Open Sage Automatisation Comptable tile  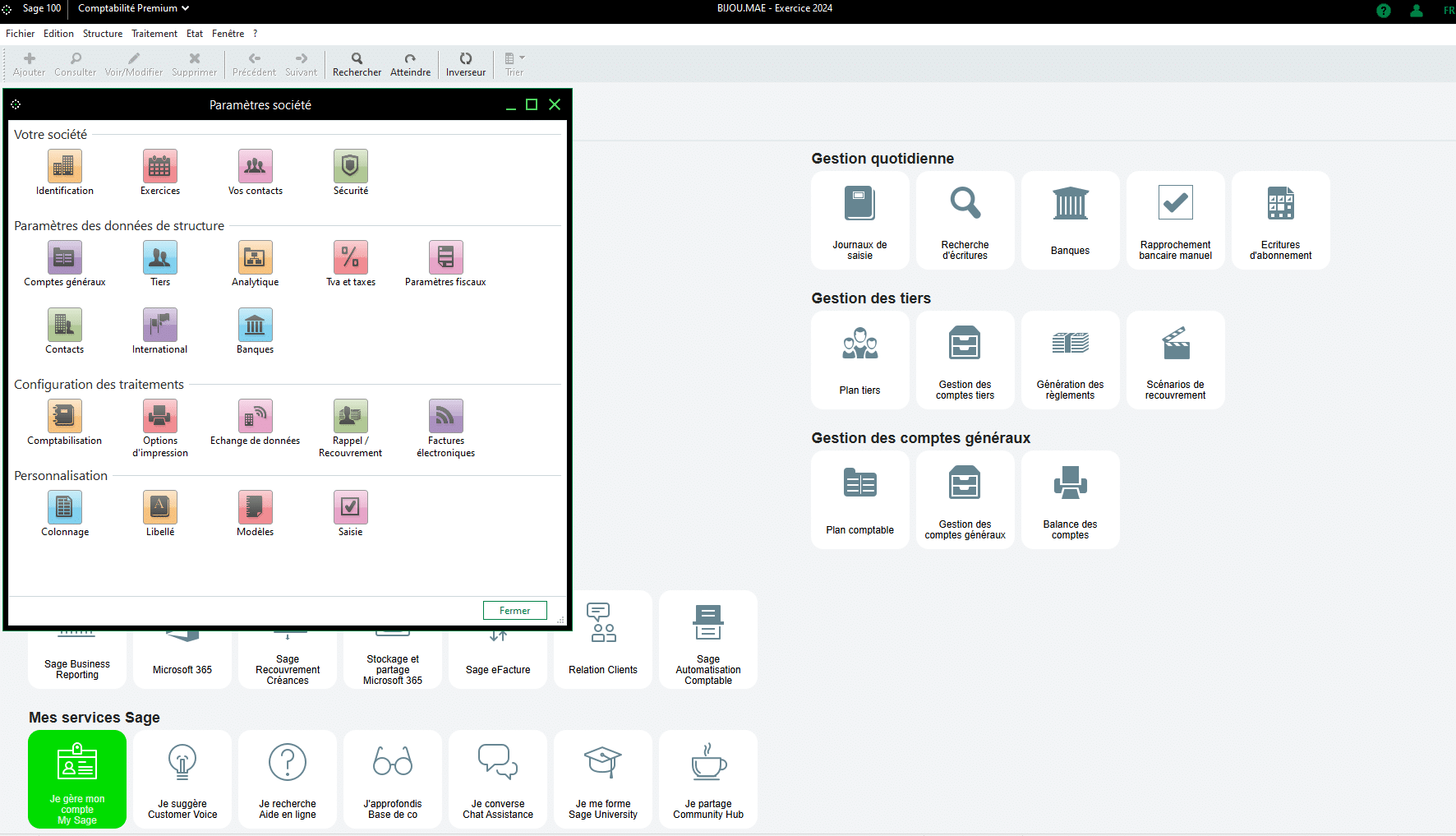pos(708,640)
